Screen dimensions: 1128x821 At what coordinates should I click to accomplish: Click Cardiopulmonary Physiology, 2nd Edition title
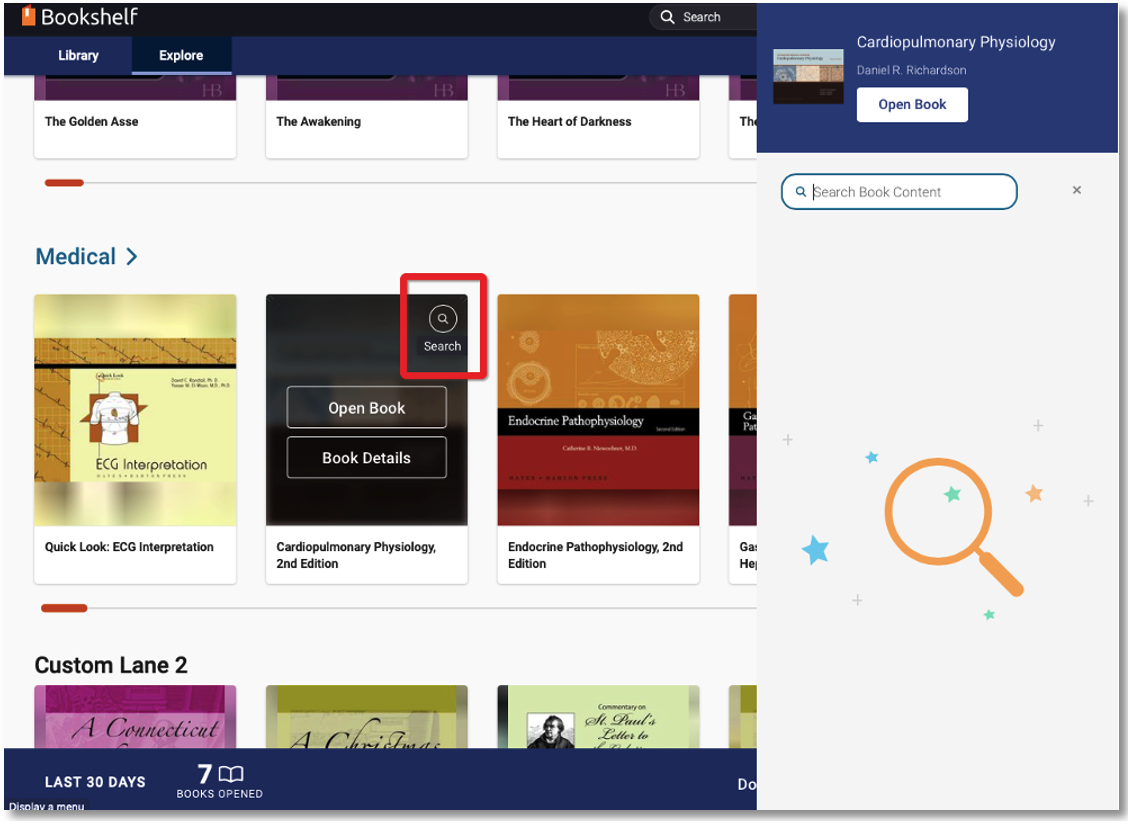pos(356,555)
